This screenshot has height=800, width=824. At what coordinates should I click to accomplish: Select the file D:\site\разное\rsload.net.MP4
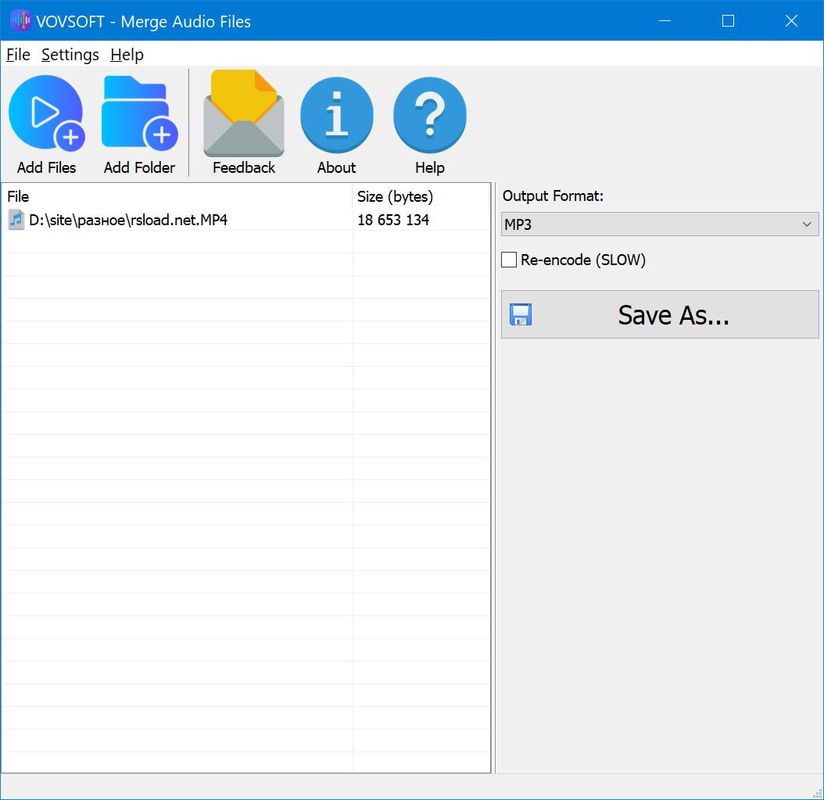[x=128, y=220]
